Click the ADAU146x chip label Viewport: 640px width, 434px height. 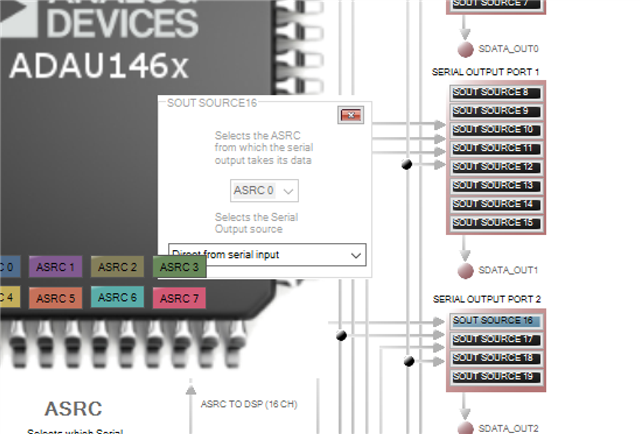pos(99,66)
